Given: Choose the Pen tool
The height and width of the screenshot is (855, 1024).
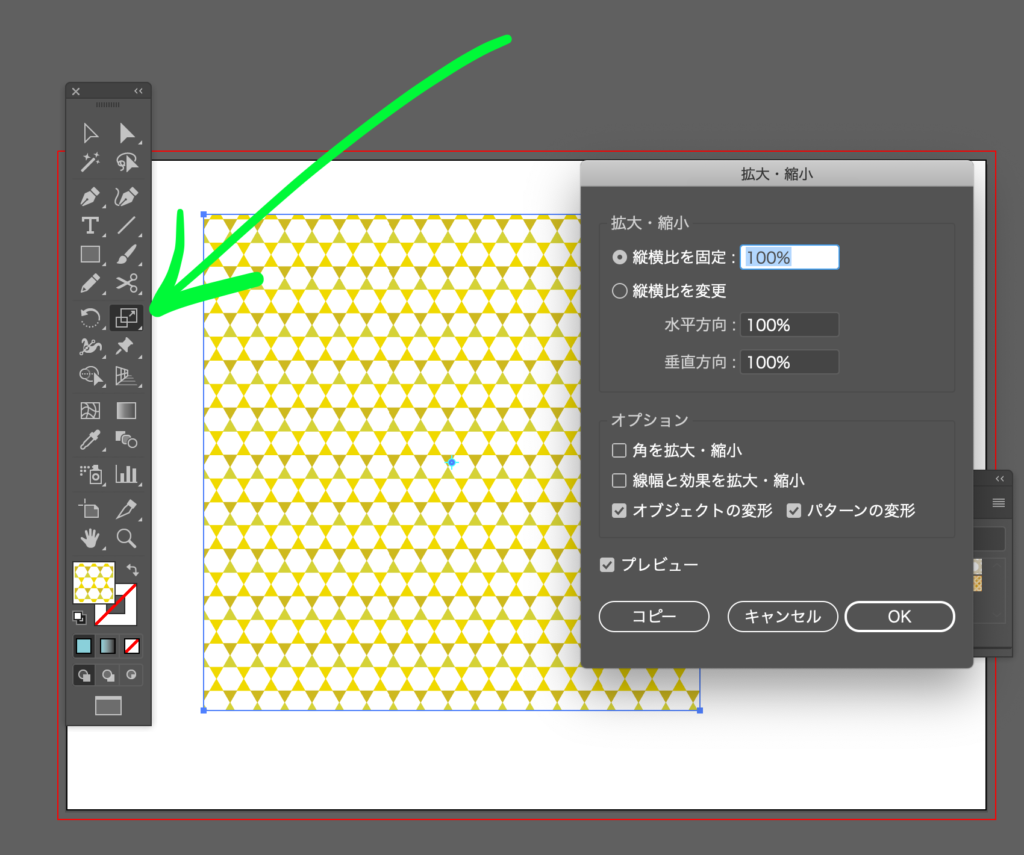Looking at the screenshot, I should pos(90,196).
